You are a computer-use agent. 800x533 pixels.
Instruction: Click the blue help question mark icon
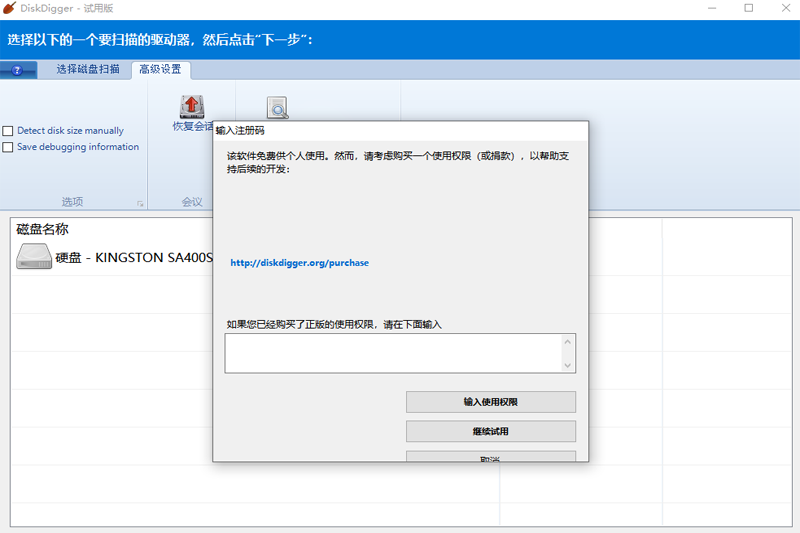pos(17,70)
